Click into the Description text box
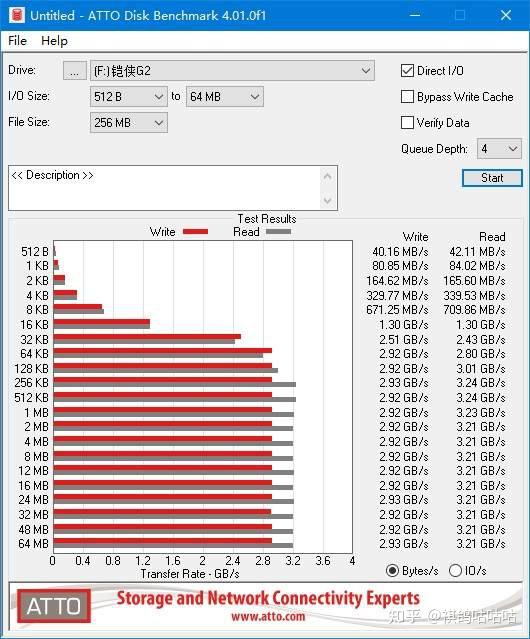This screenshot has width=530, height=639. [x=165, y=188]
